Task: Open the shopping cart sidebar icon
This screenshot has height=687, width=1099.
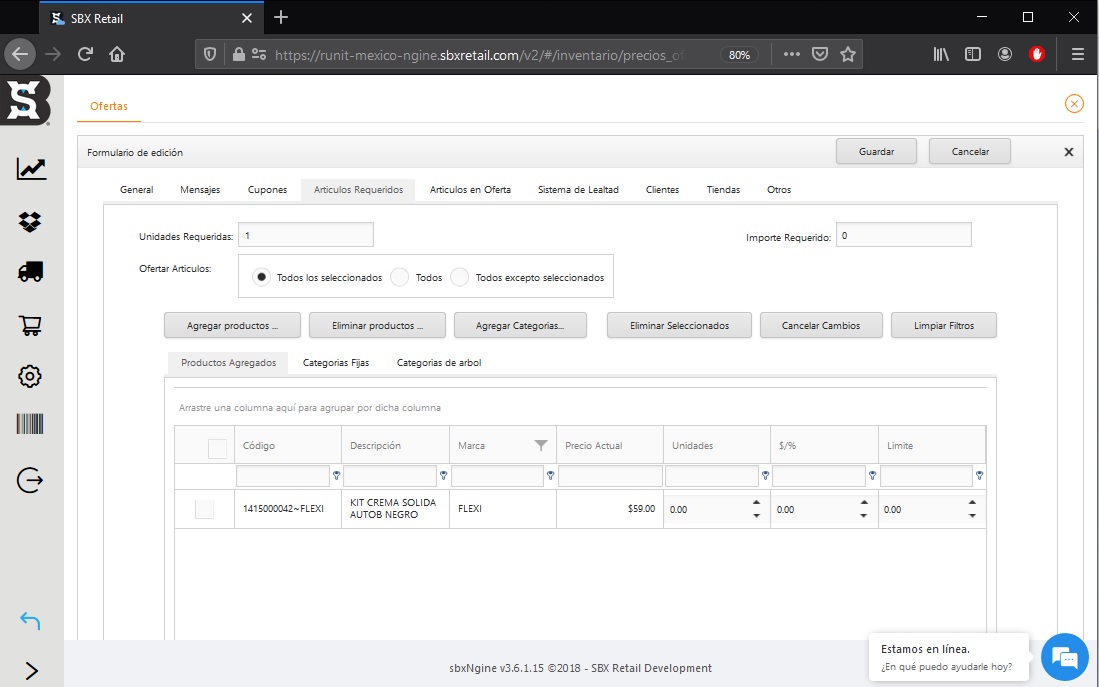Action: tap(30, 325)
